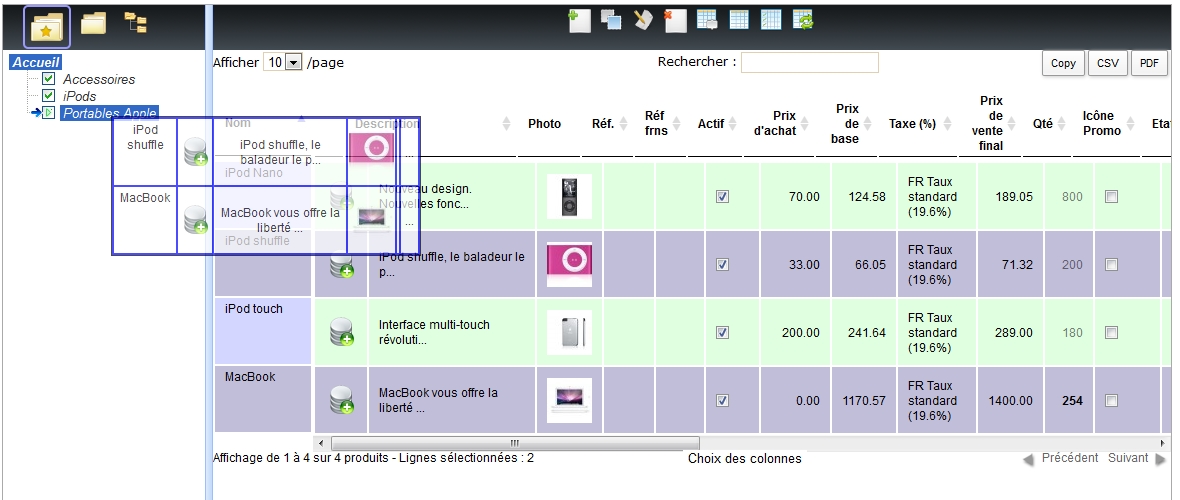Focus the Rechercher search field
Image resolution: width=1180 pixels, height=500 pixels.
click(x=810, y=62)
